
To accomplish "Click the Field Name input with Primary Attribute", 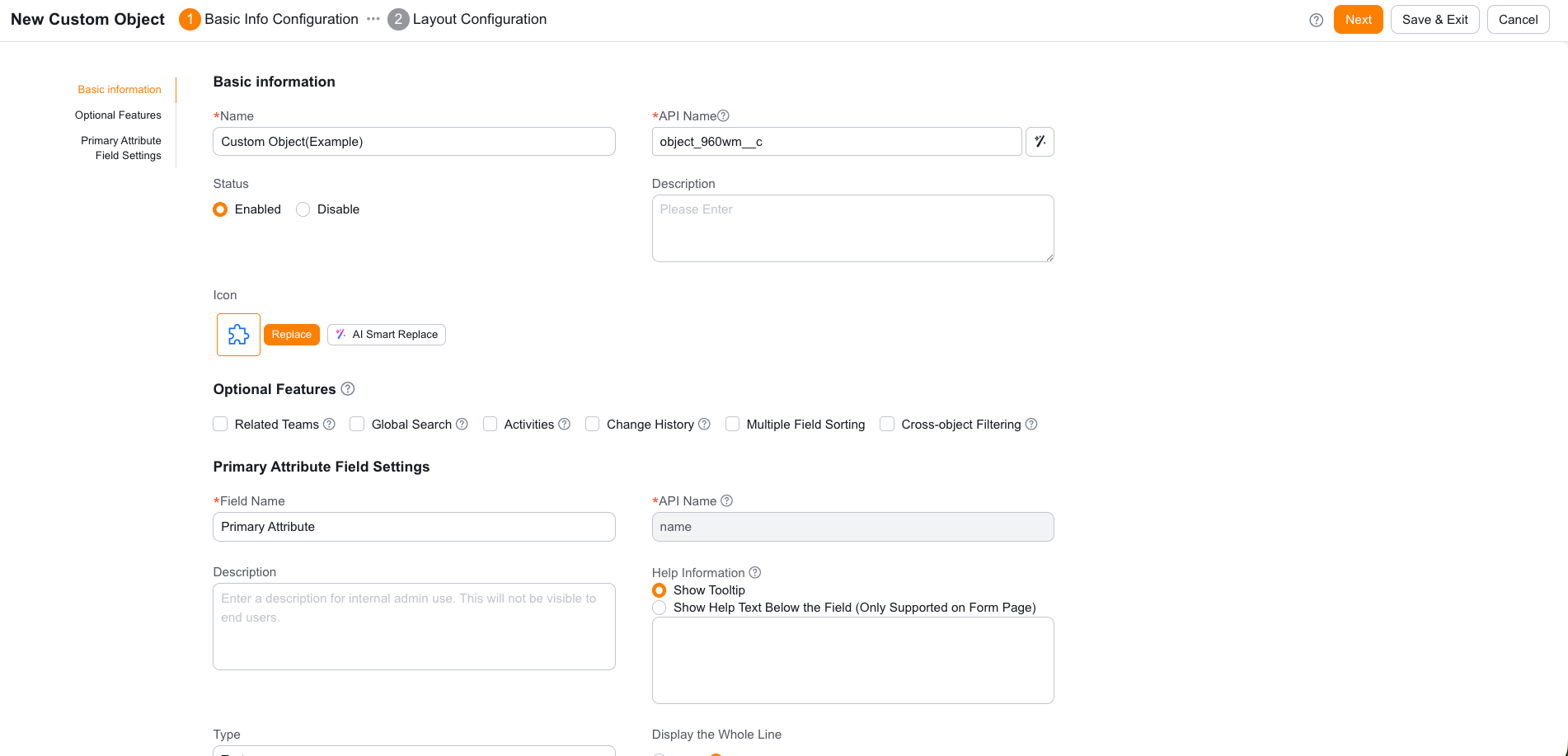I will pos(414,527).
